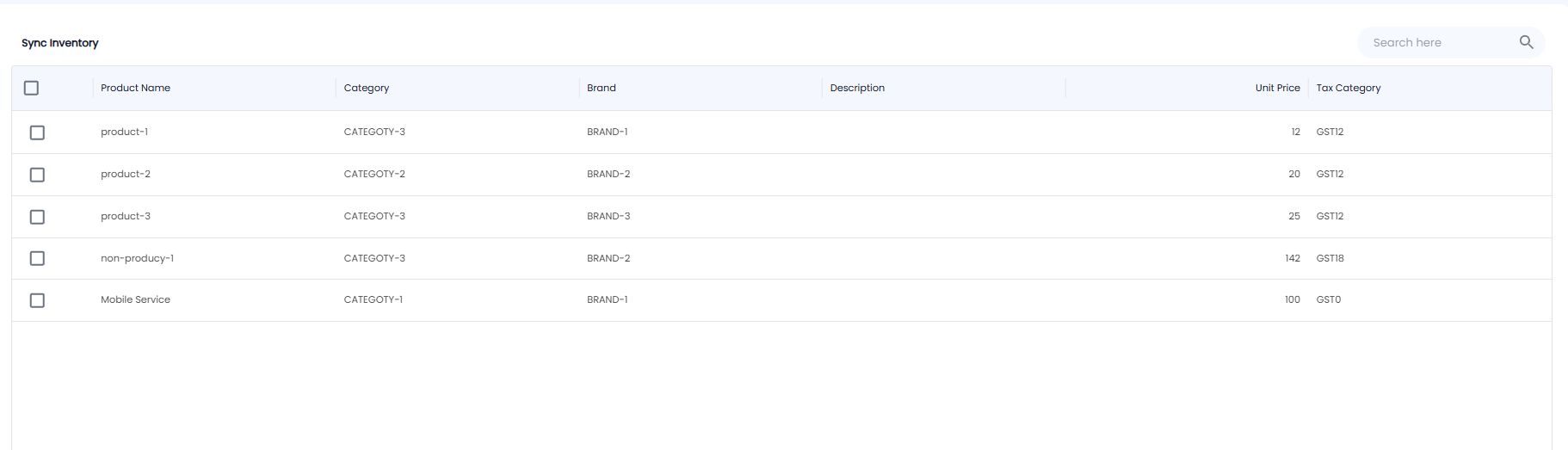Click unit price 12 cell
This screenshot has height=450, width=1568.
click(1295, 132)
